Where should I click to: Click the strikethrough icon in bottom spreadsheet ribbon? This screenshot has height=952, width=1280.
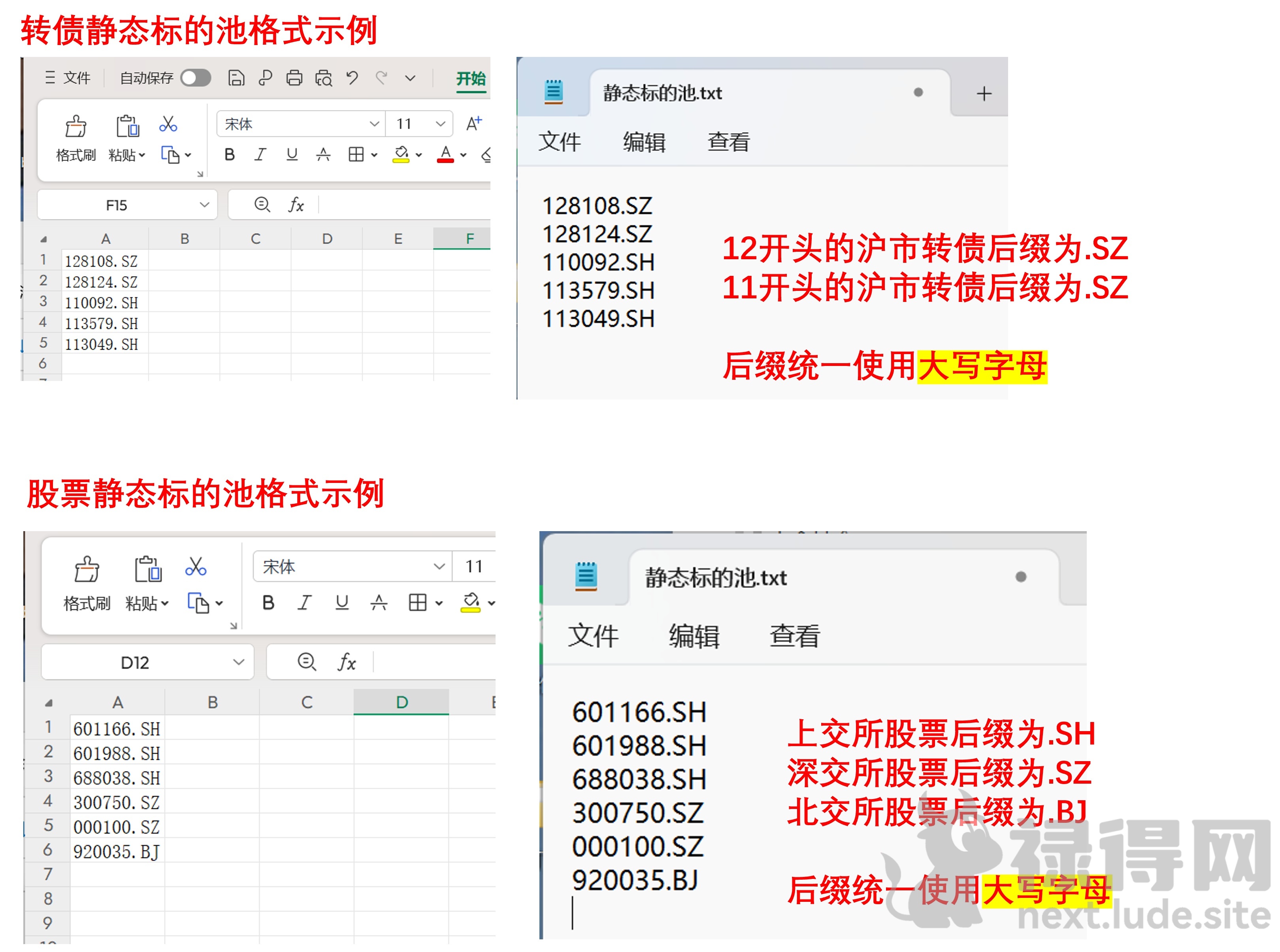click(379, 603)
